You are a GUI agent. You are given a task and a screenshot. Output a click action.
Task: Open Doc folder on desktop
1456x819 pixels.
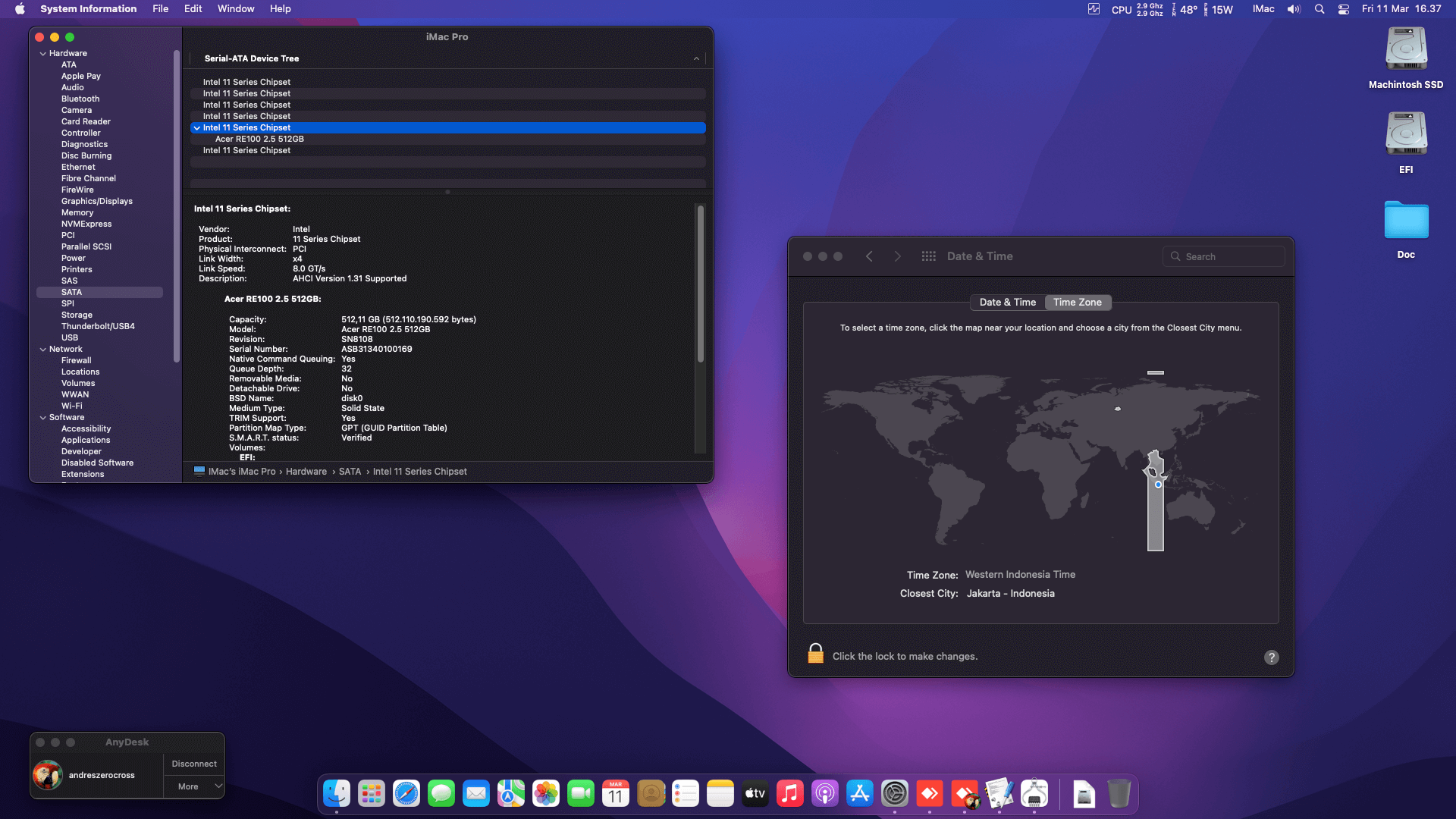(1406, 228)
